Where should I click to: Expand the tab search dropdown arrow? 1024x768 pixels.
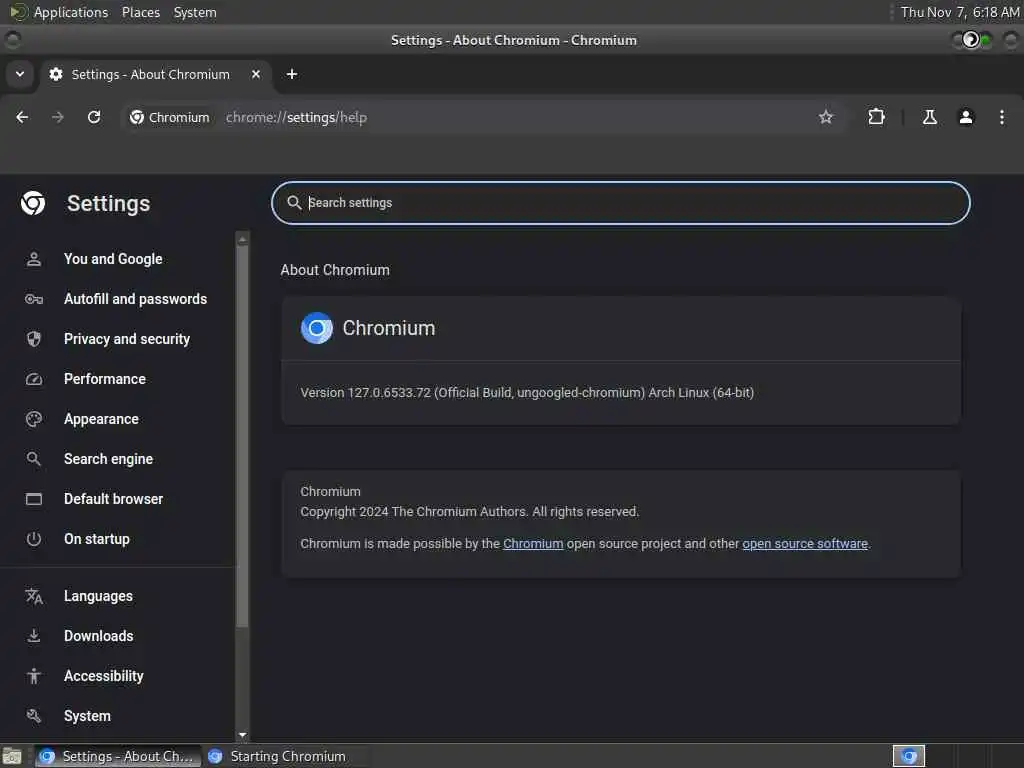(20, 74)
